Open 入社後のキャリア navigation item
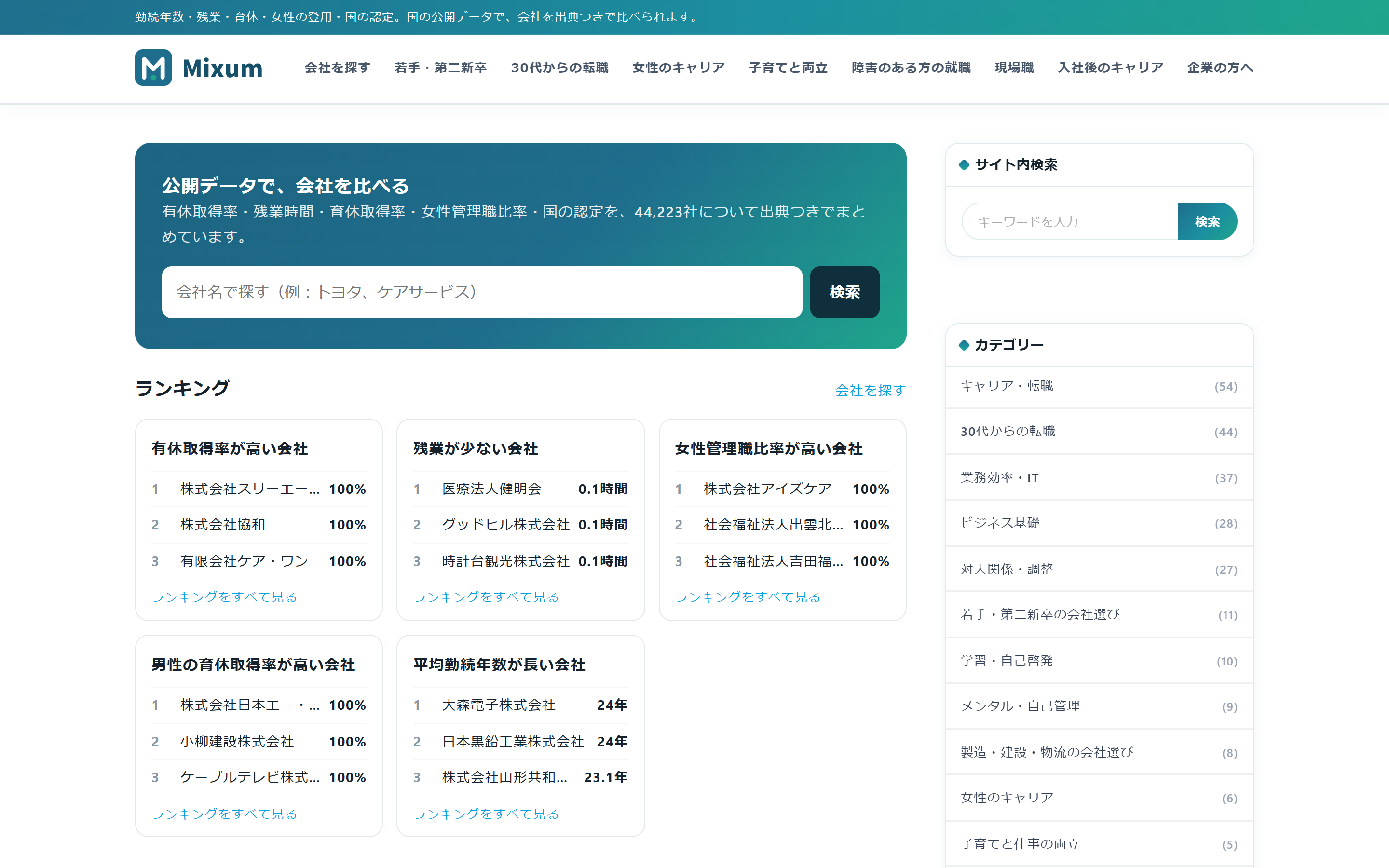 (1110, 68)
